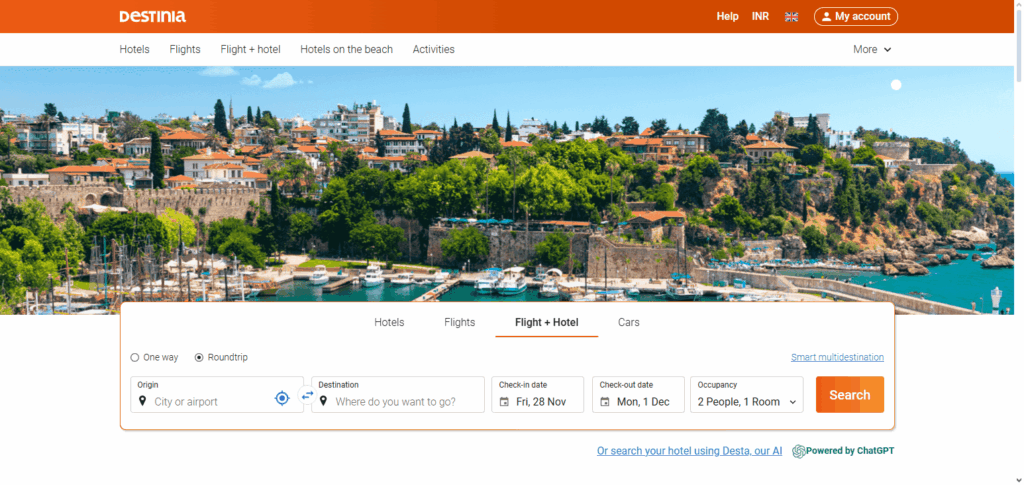Swap origin and destination arrows icon
1024x485 pixels.
pos(307,395)
